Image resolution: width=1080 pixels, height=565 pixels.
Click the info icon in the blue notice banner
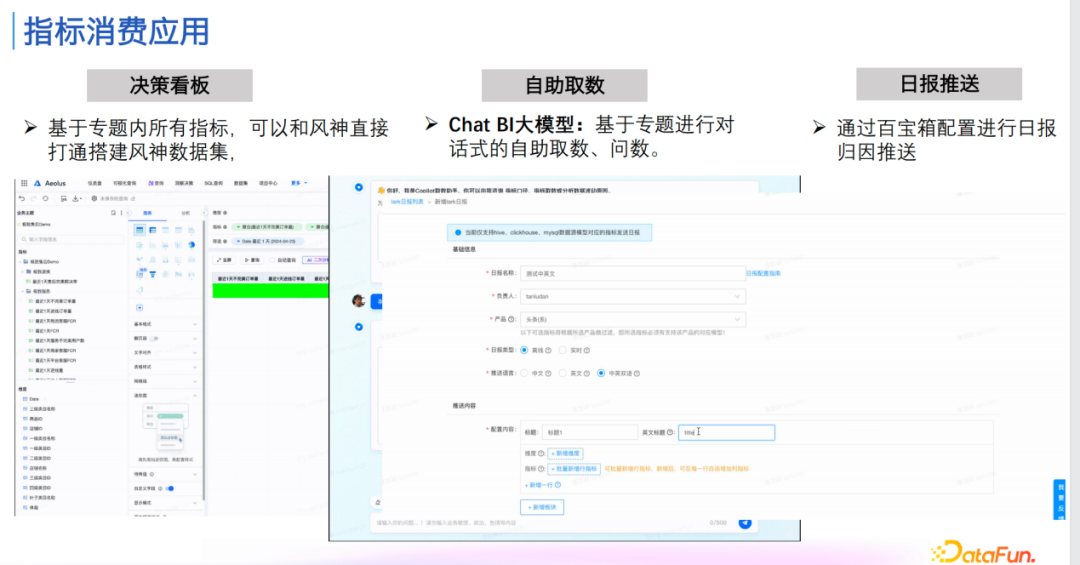click(x=458, y=233)
